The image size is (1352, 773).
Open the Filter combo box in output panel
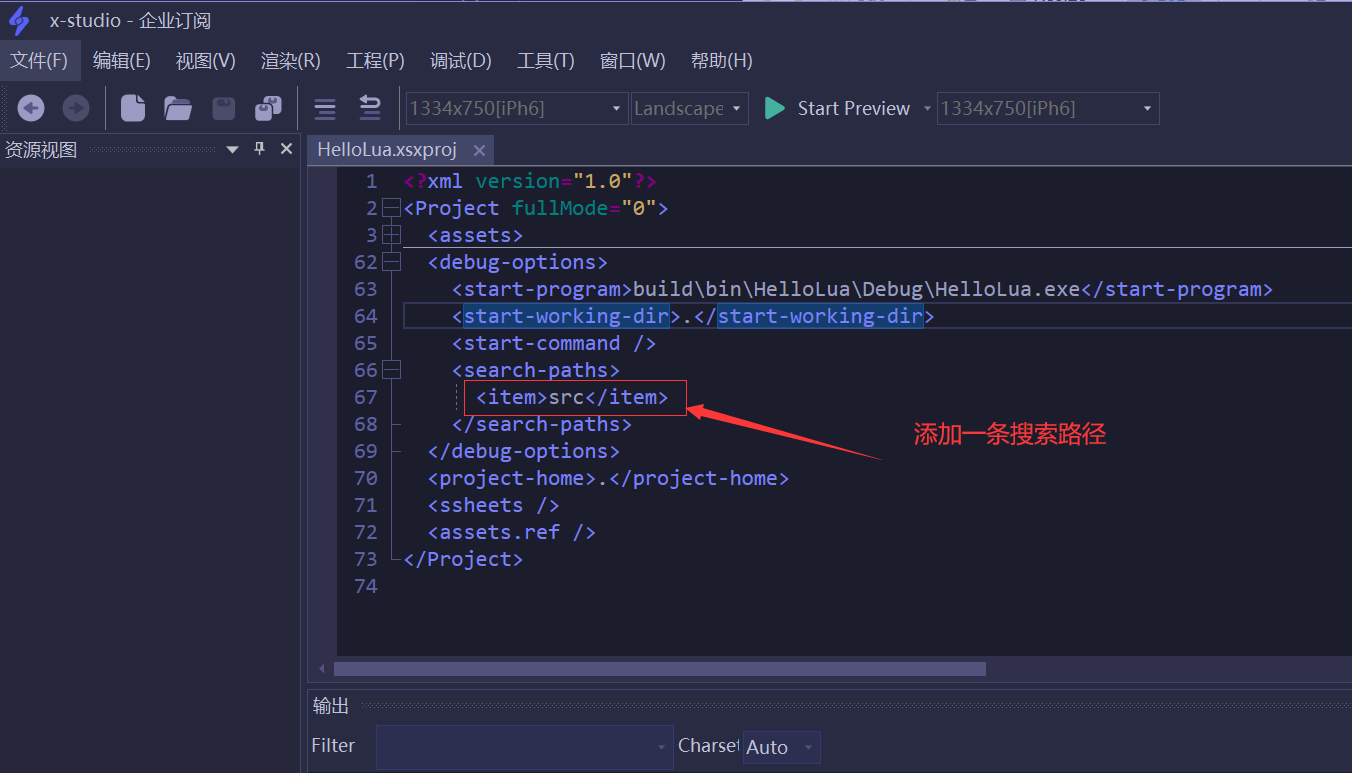[x=525, y=747]
